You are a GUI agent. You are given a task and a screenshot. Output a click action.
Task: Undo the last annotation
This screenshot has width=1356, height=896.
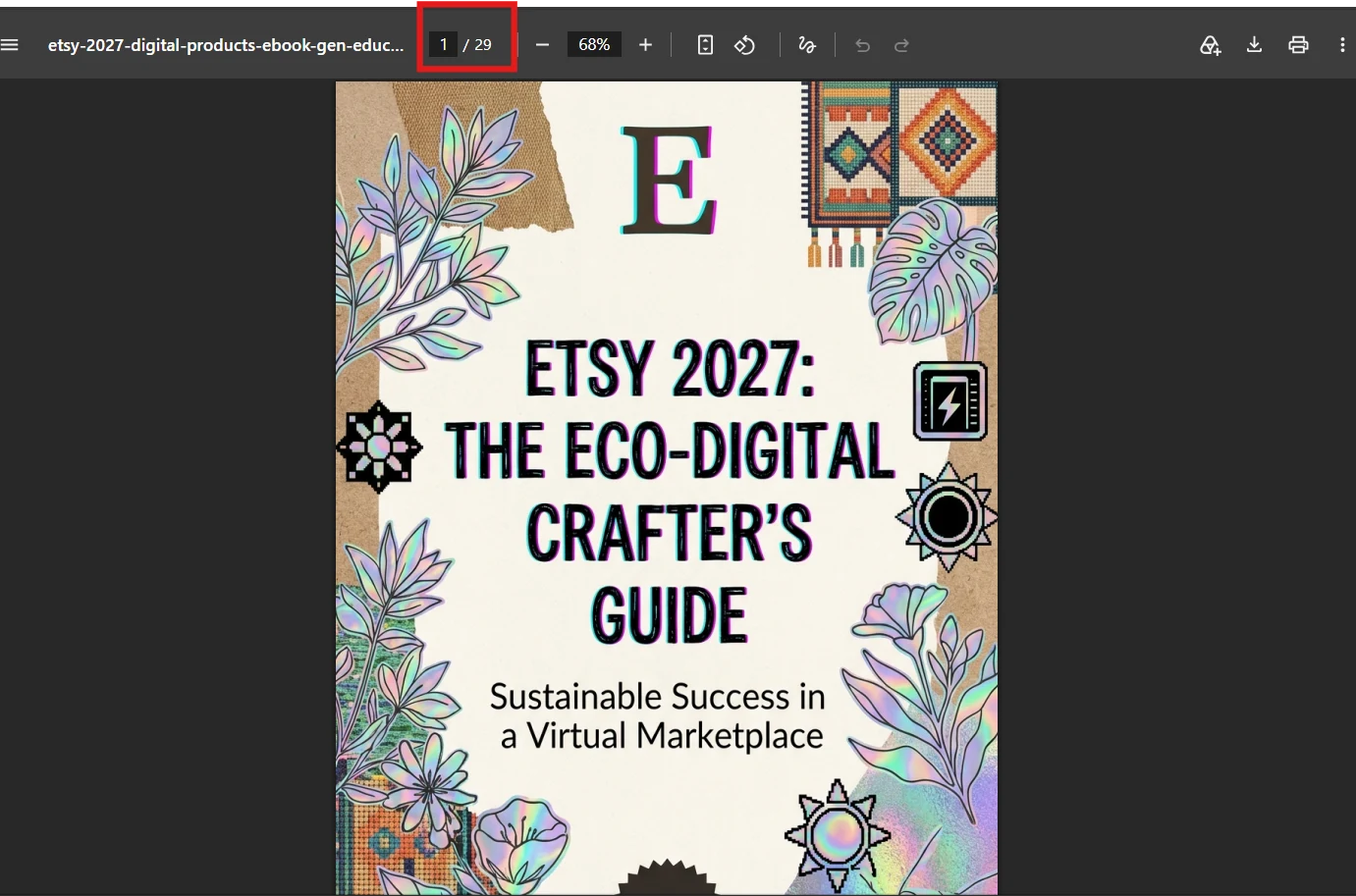pyautogui.click(x=863, y=45)
